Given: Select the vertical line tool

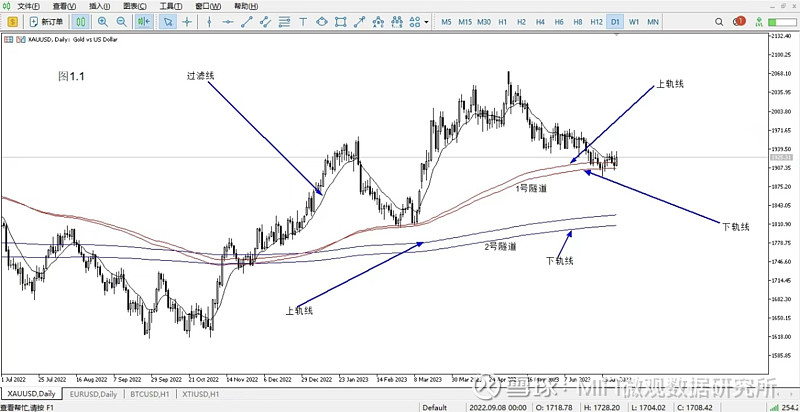Looking at the screenshot, I should click(209, 22).
